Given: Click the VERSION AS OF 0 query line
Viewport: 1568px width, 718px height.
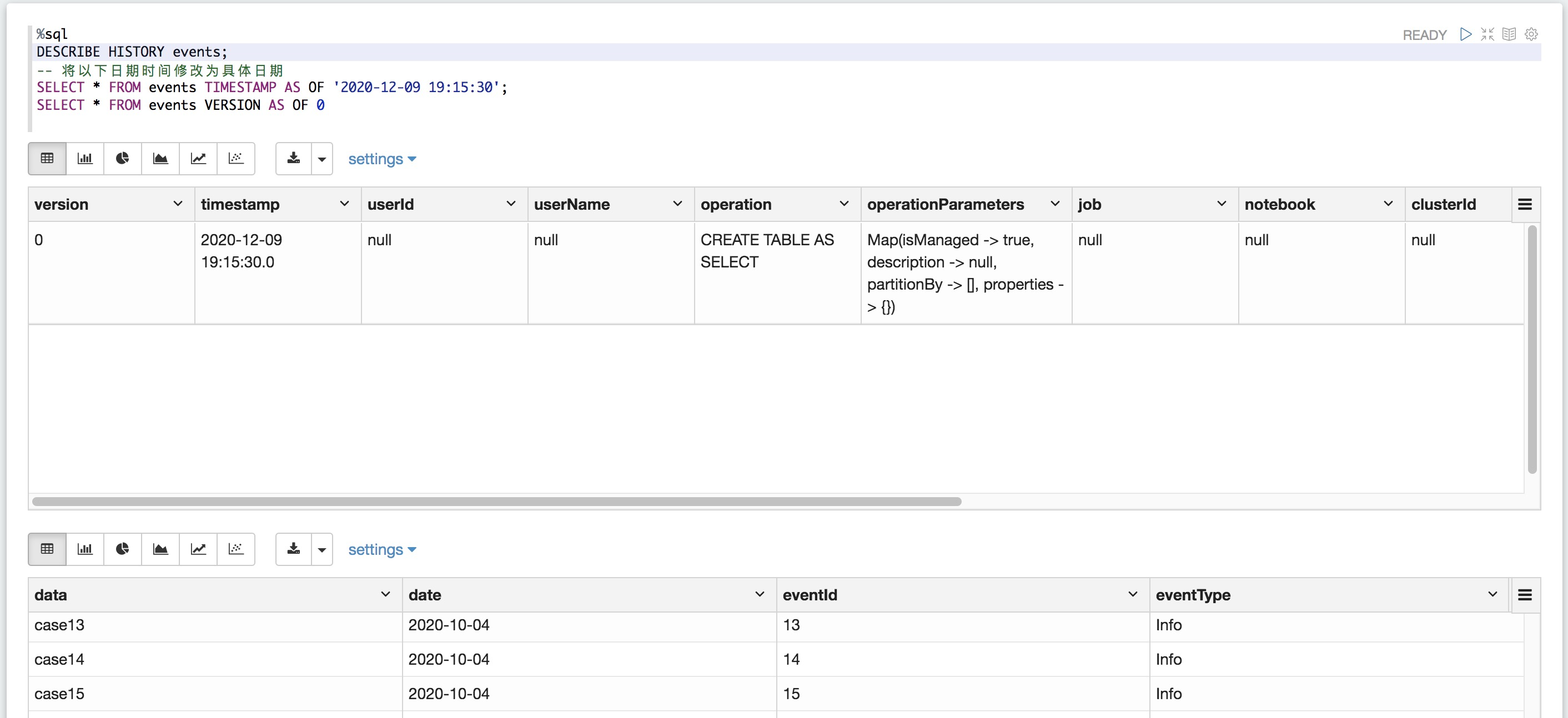Looking at the screenshot, I should (180, 105).
